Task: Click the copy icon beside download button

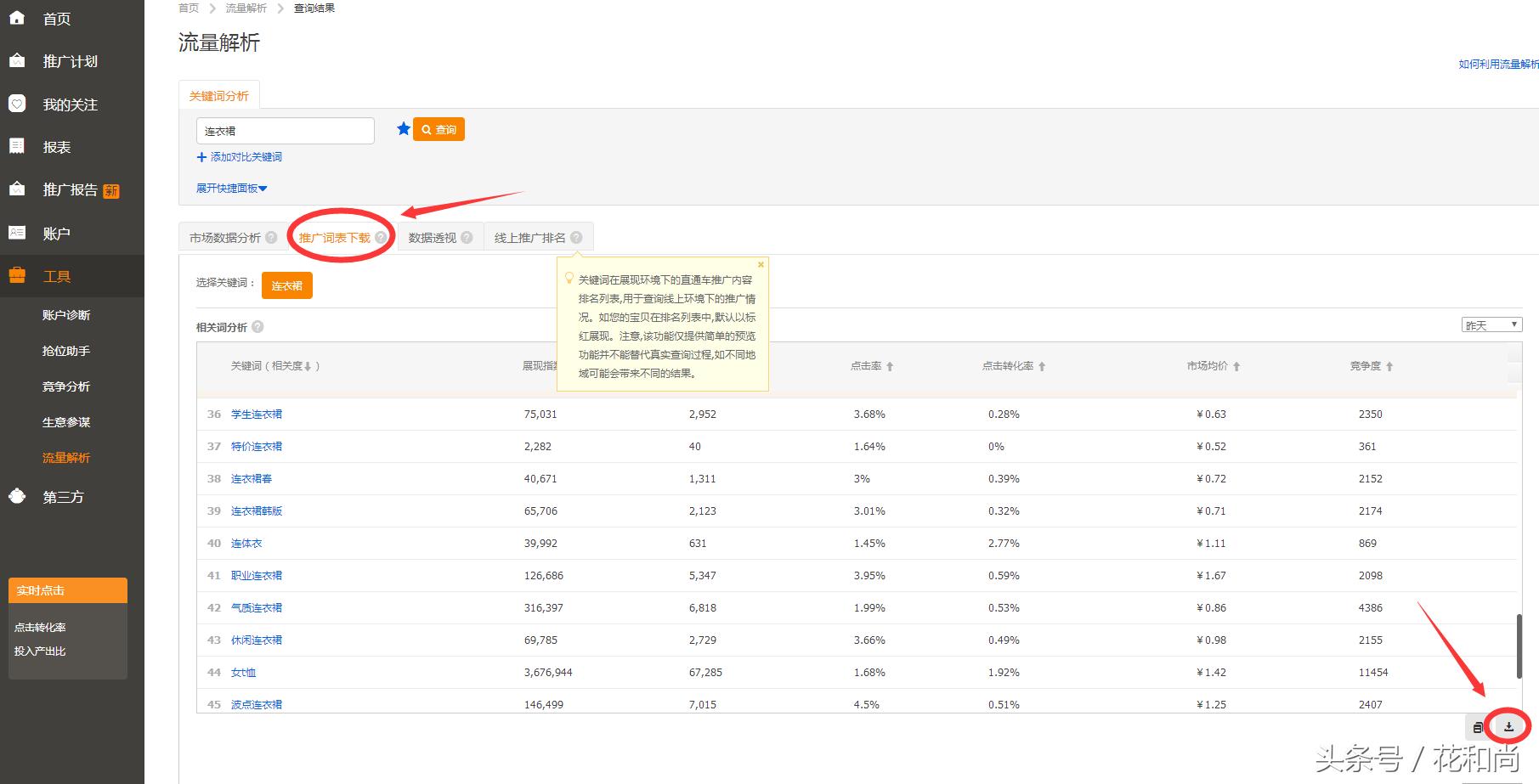Action: 1478,727
